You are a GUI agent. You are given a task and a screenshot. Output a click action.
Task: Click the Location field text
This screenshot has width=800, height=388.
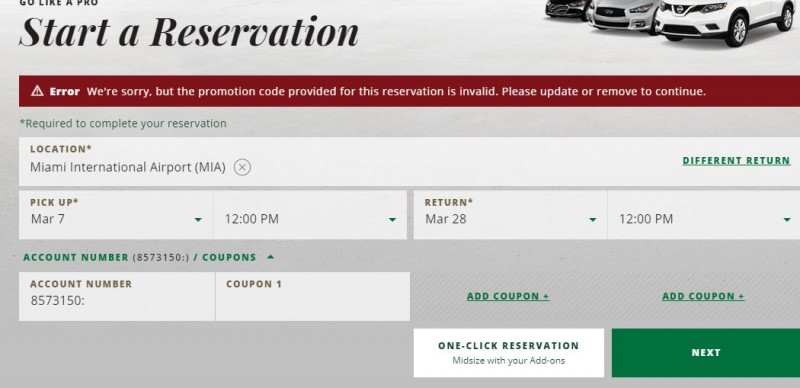128,167
